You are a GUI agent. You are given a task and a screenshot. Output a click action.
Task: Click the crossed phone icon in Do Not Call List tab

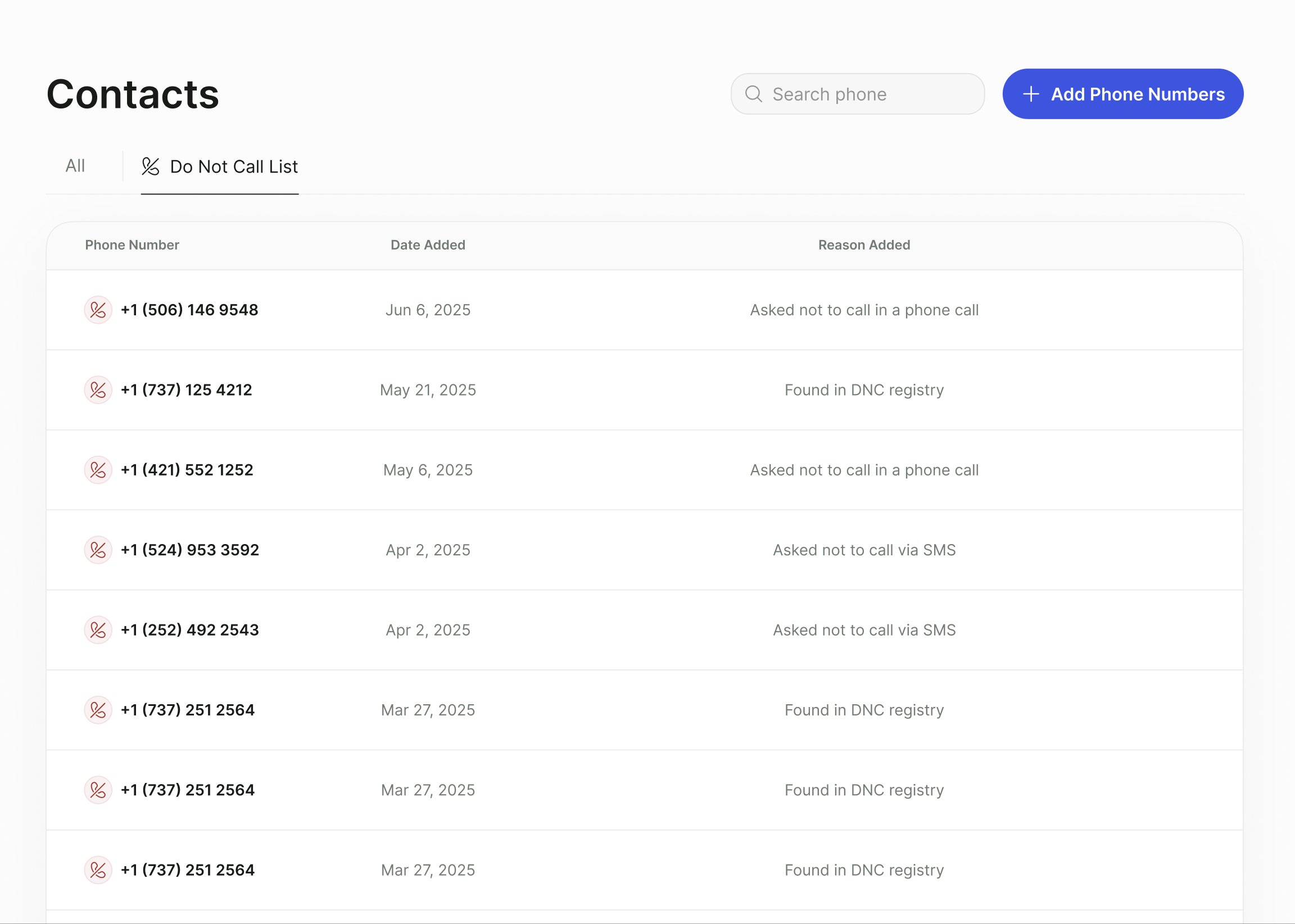[x=151, y=167]
